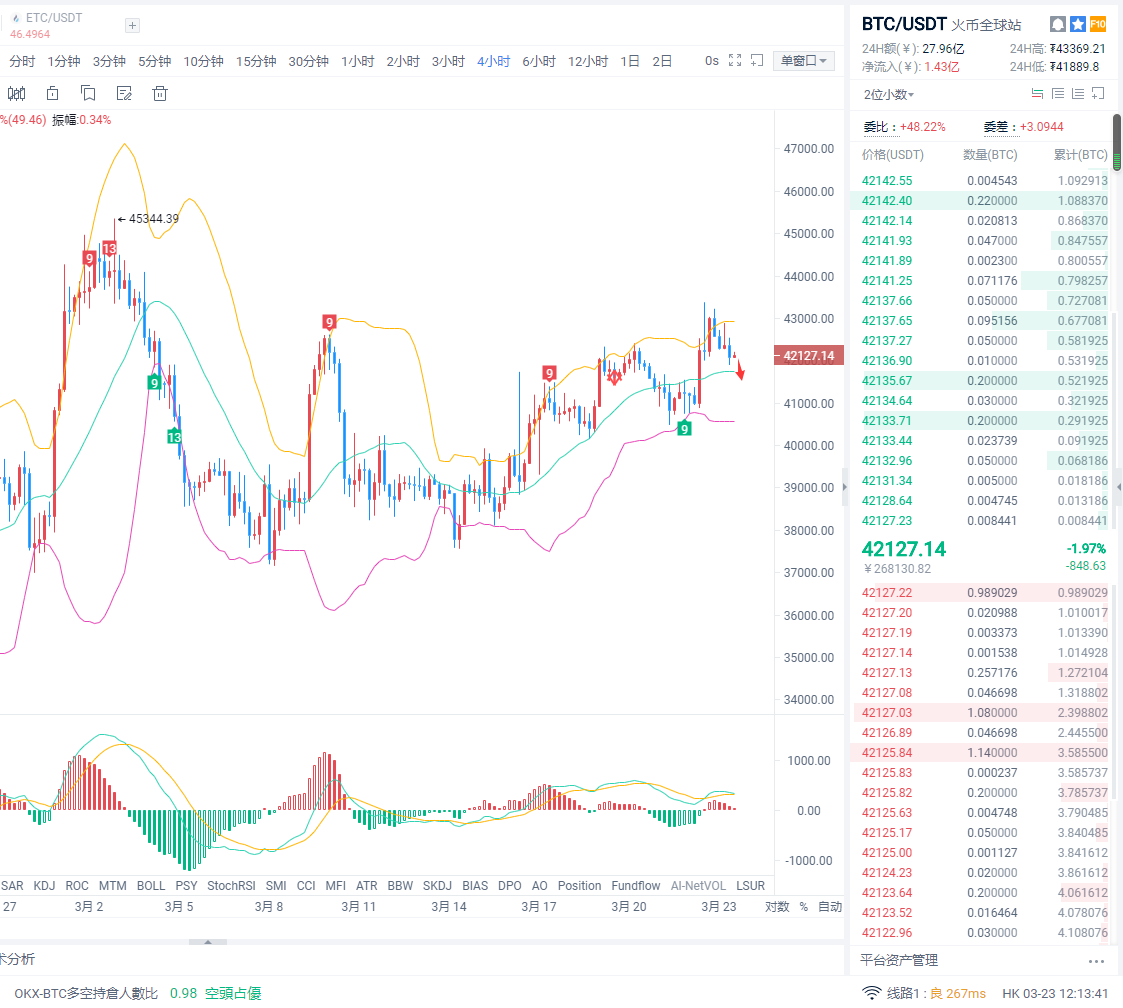Open the 单窗口 window layout dropdown
This screenshot has height=1008, width=1123.
(x=804, y=61)
